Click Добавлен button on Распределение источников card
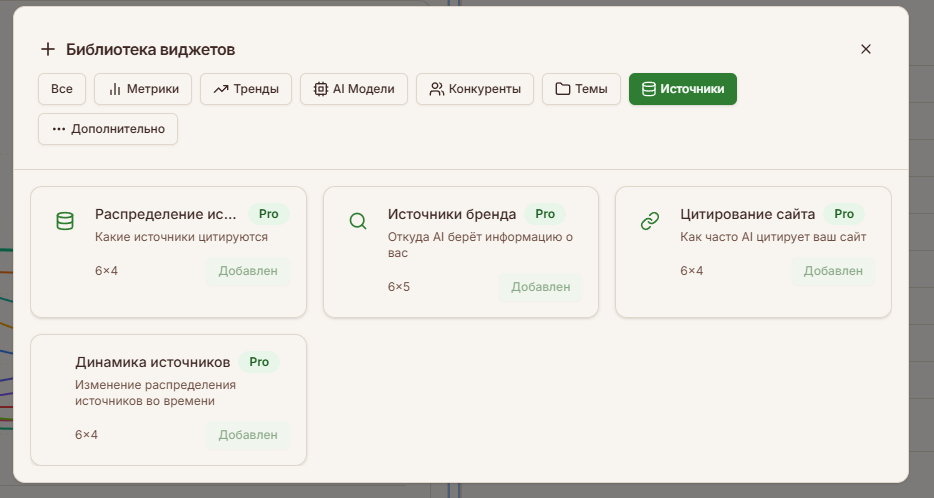The image size is (934, 498). tap(248, 271)
